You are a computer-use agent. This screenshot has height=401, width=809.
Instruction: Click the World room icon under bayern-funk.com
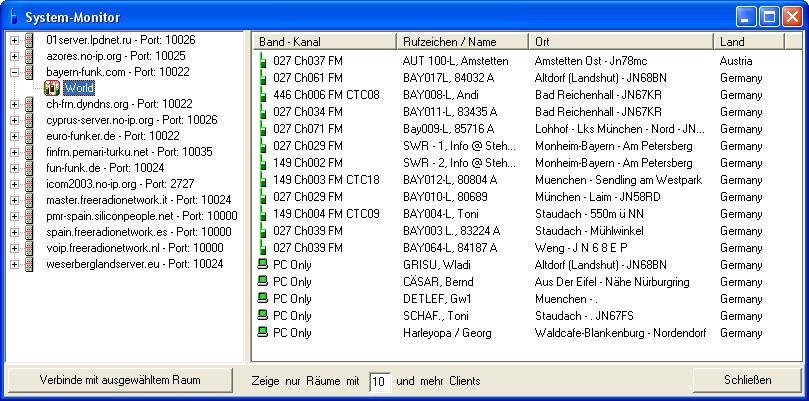pos(52,88)
